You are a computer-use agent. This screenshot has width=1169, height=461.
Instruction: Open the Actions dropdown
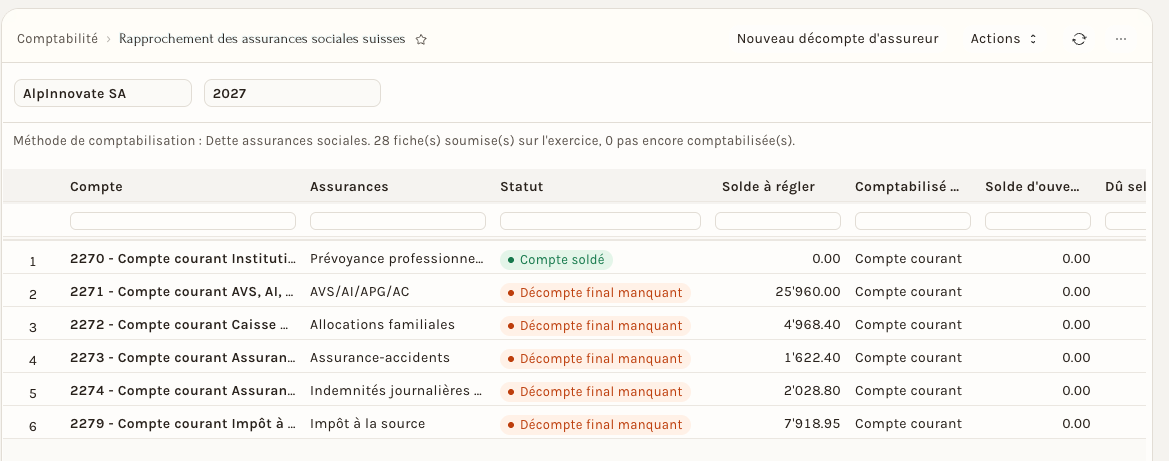point(1003,39)
